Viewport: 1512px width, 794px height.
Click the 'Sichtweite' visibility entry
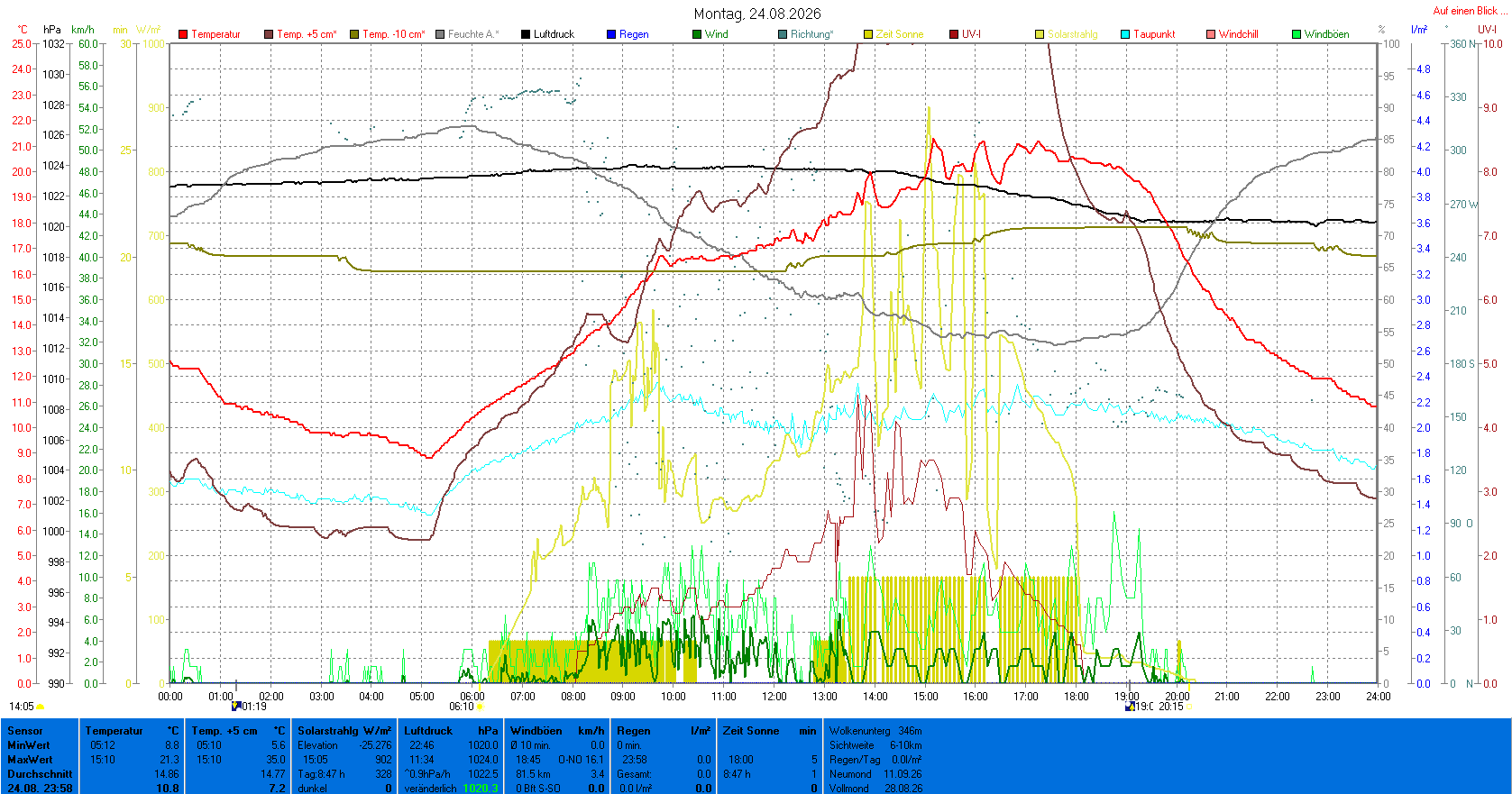(x=875, y=745)
